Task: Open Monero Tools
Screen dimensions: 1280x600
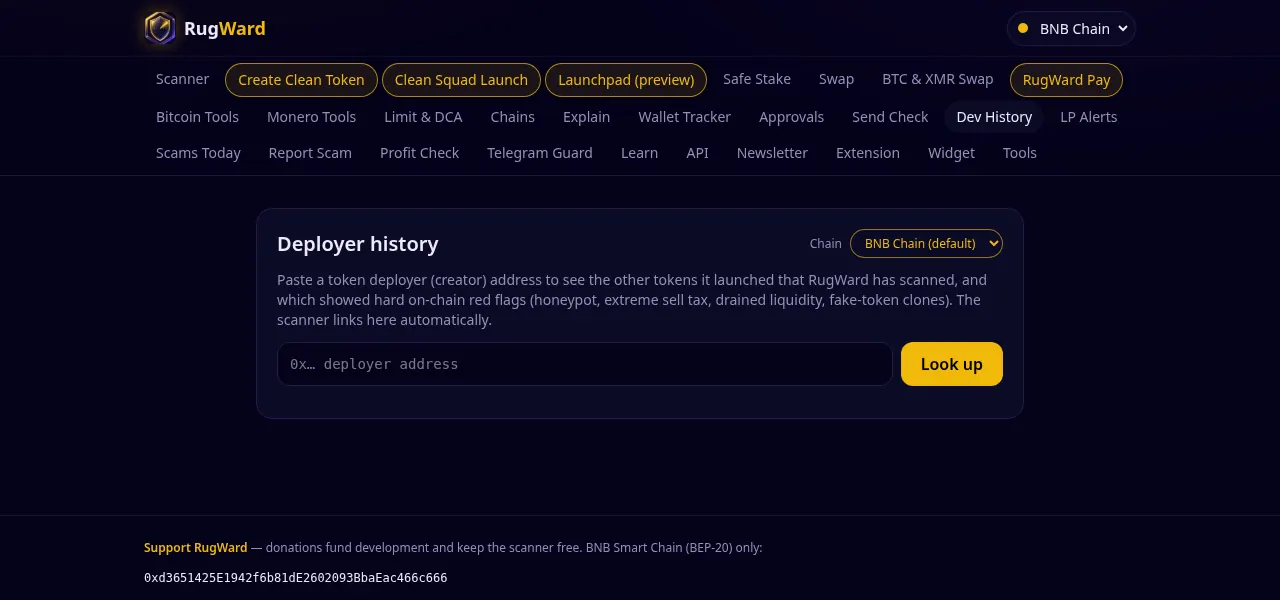Action: click(312, 117)
